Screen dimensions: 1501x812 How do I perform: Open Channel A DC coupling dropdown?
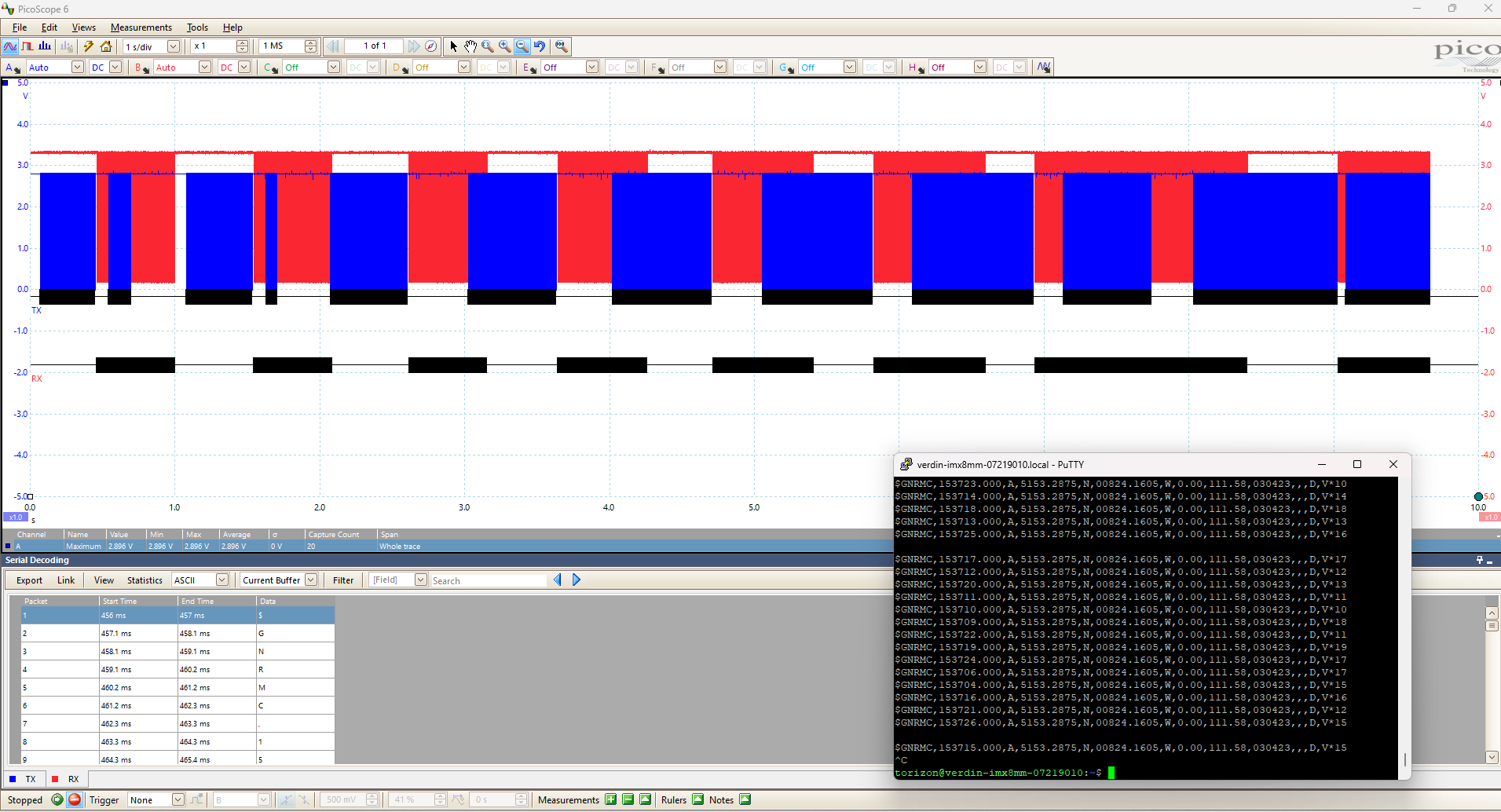point(115,68)
